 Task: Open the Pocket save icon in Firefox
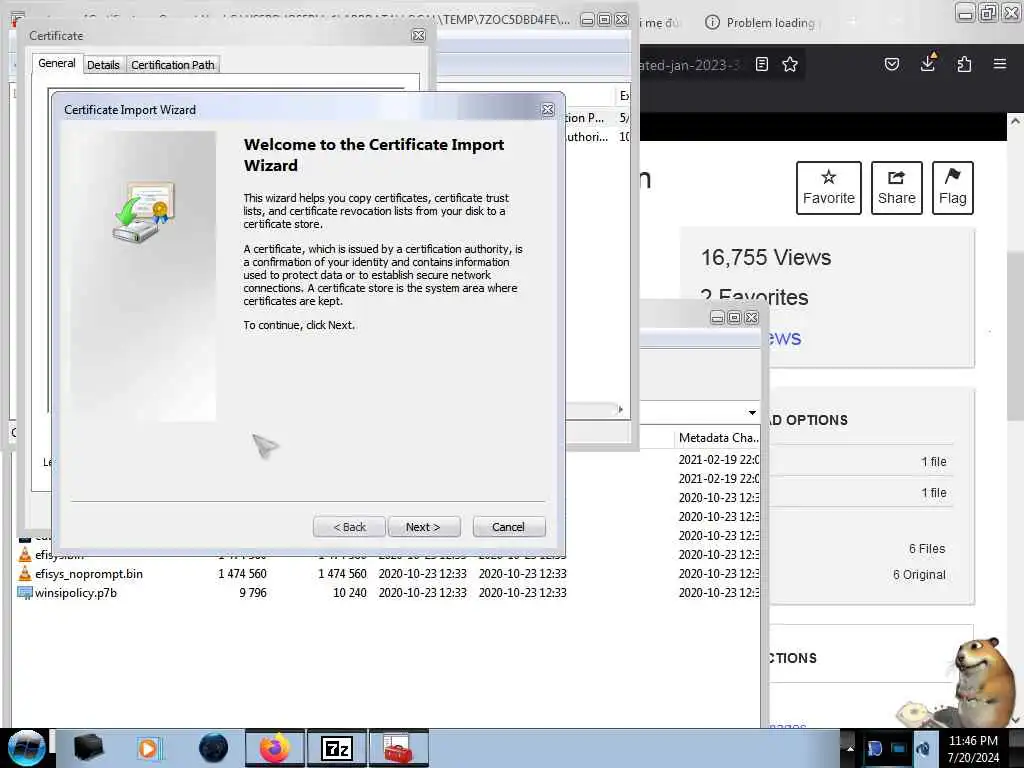(x=892, y=64)
